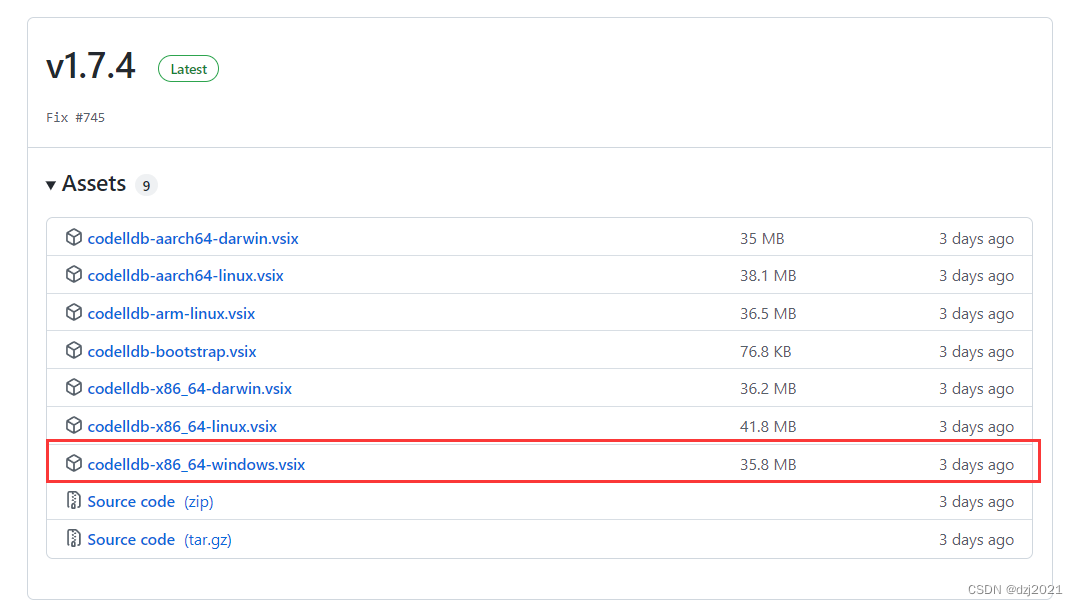Collapse the Assets section
Screen dimensions: 1078x606
[x=51, y=184]
